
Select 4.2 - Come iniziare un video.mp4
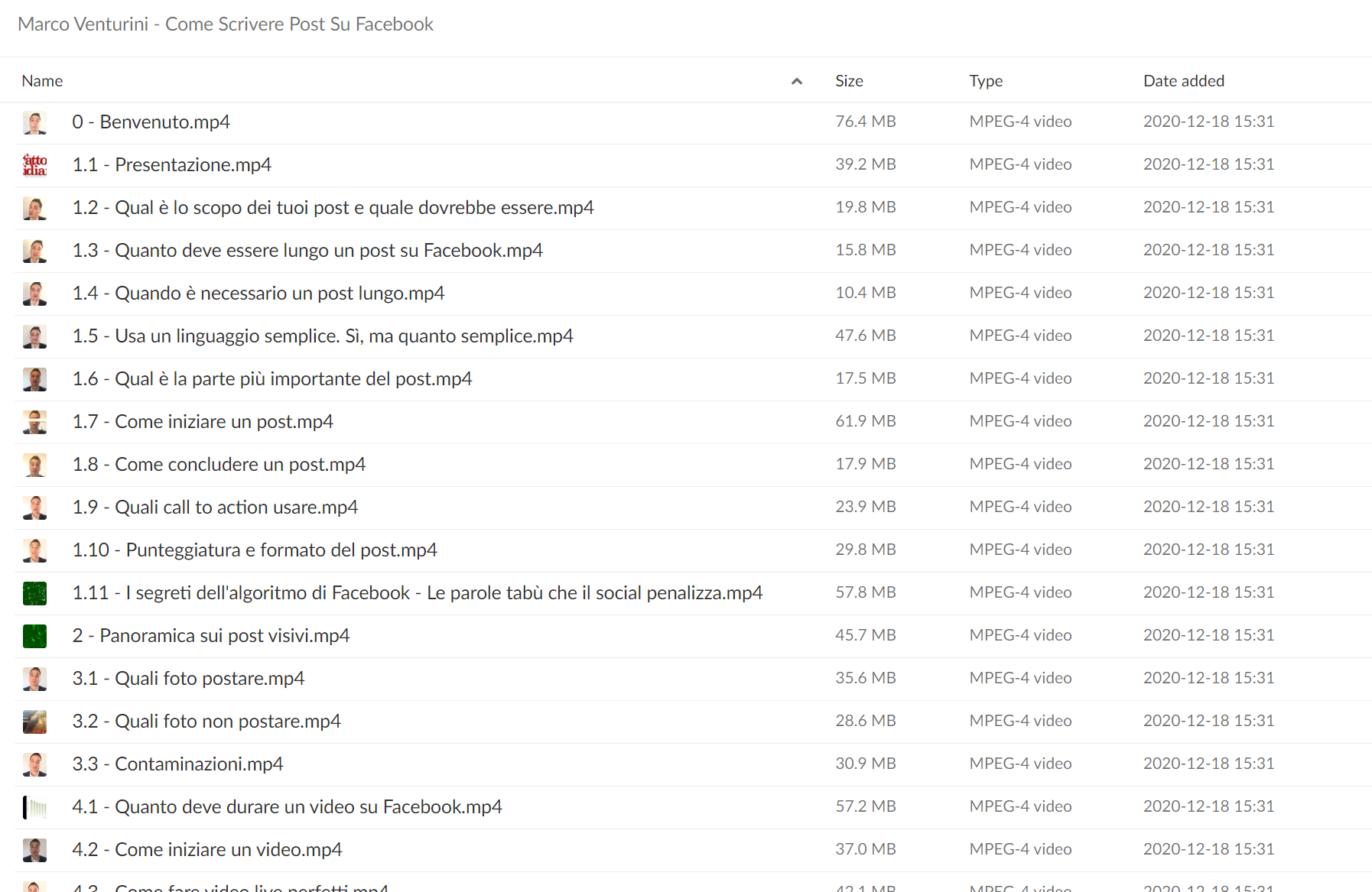[x=207, y=850]
